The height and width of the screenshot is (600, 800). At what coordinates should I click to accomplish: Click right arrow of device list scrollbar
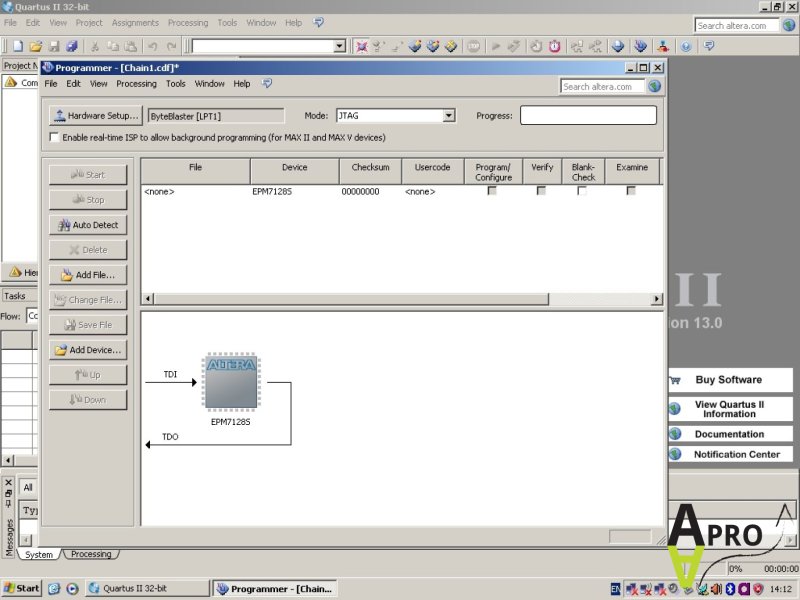click(x=657, y=299)
